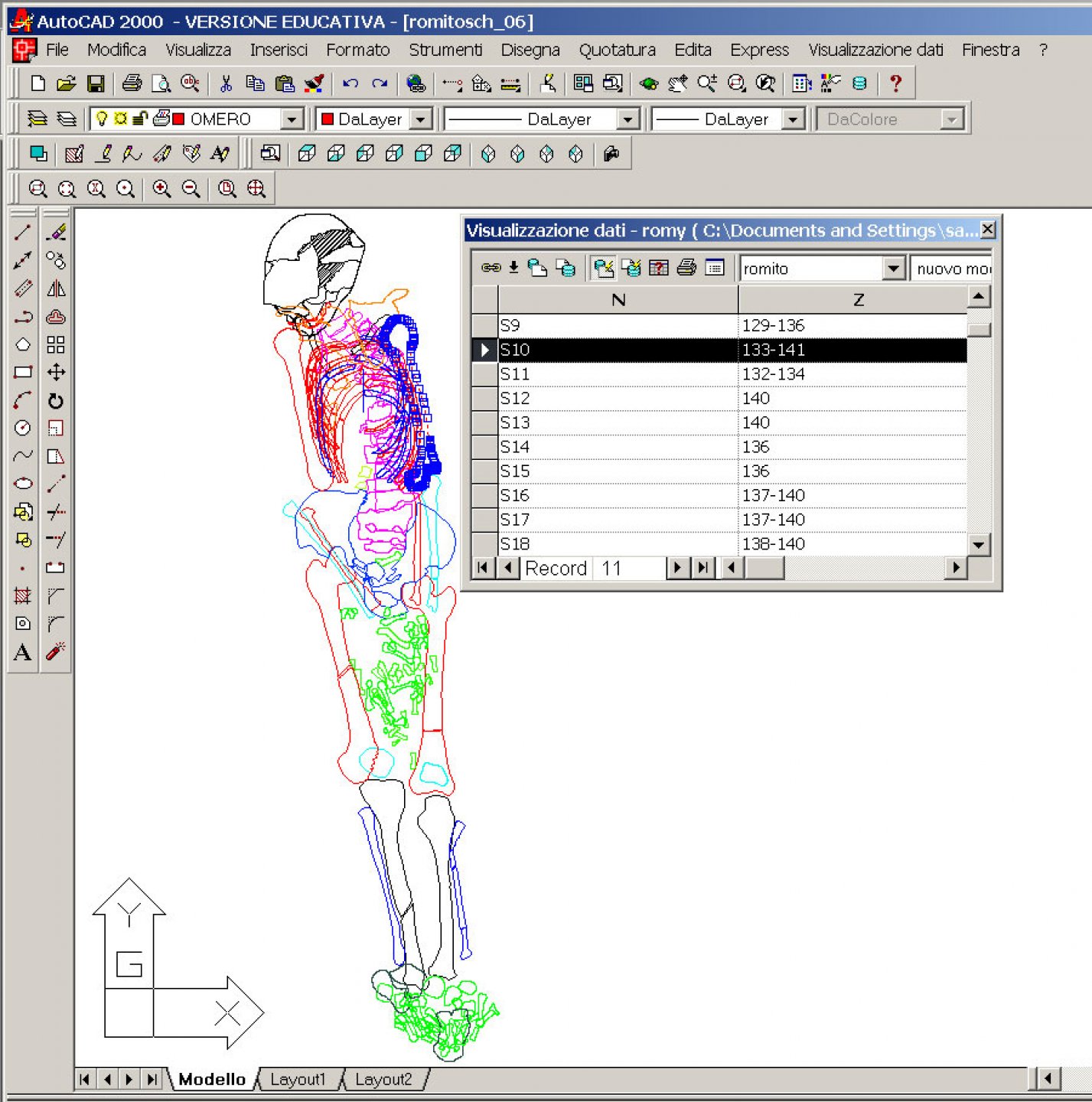Select the Mirror tool
This screenshot has height=1102, width=1092.
[x=56, y=289]
